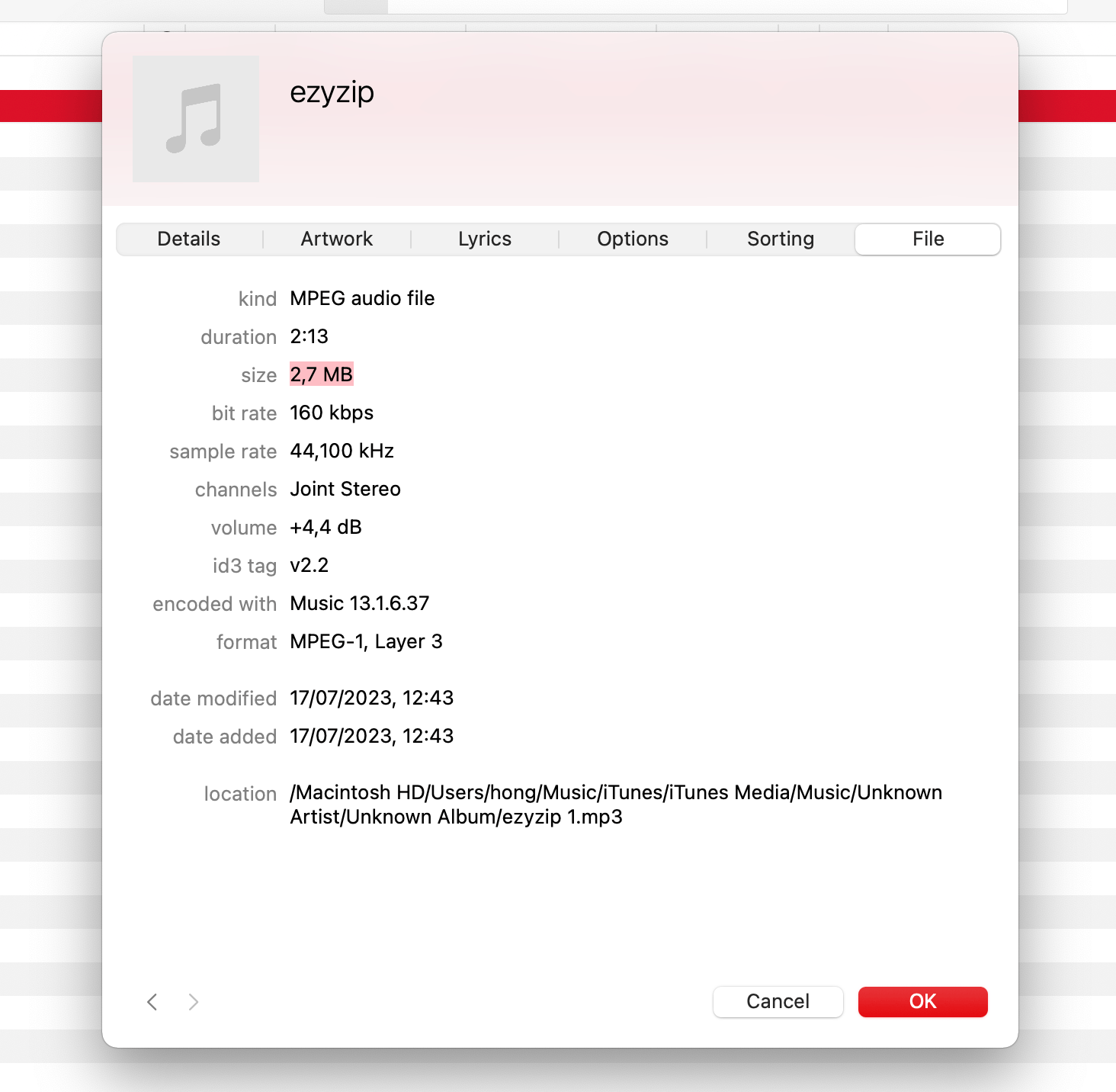This screenshot has height=1092, width=1116.
Task: Click the volume value +4,4 dB
Action: (x=325, y=527)
